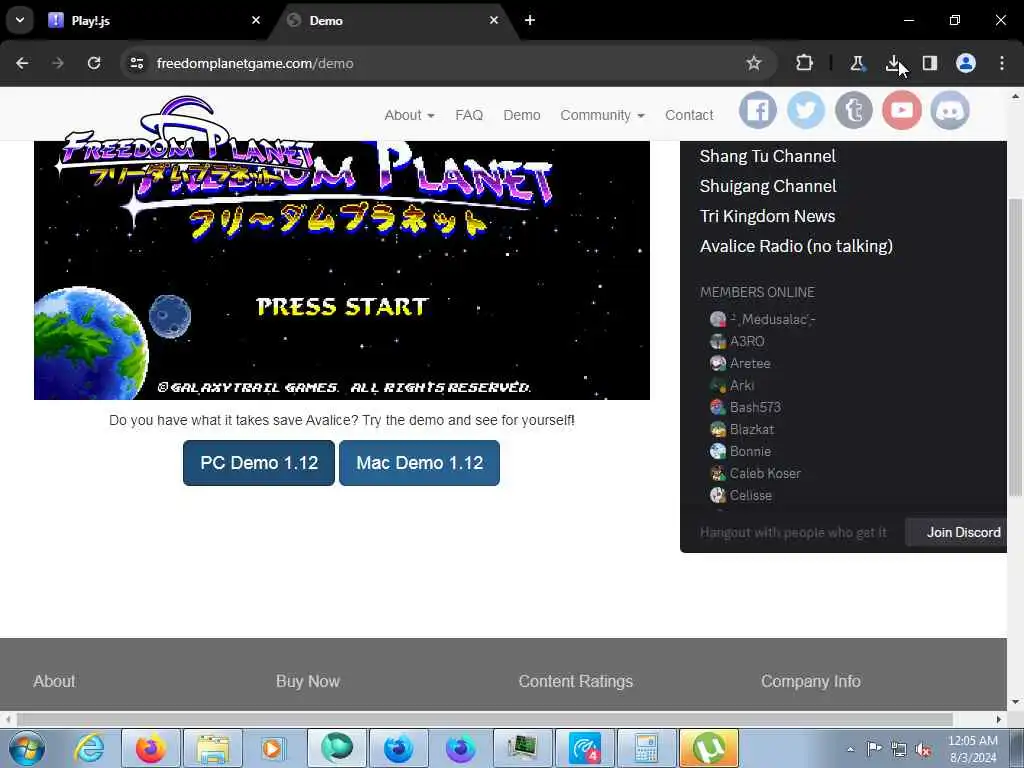Open the Discord social icon
1024x768 pixels.
[x=950, y=110]
